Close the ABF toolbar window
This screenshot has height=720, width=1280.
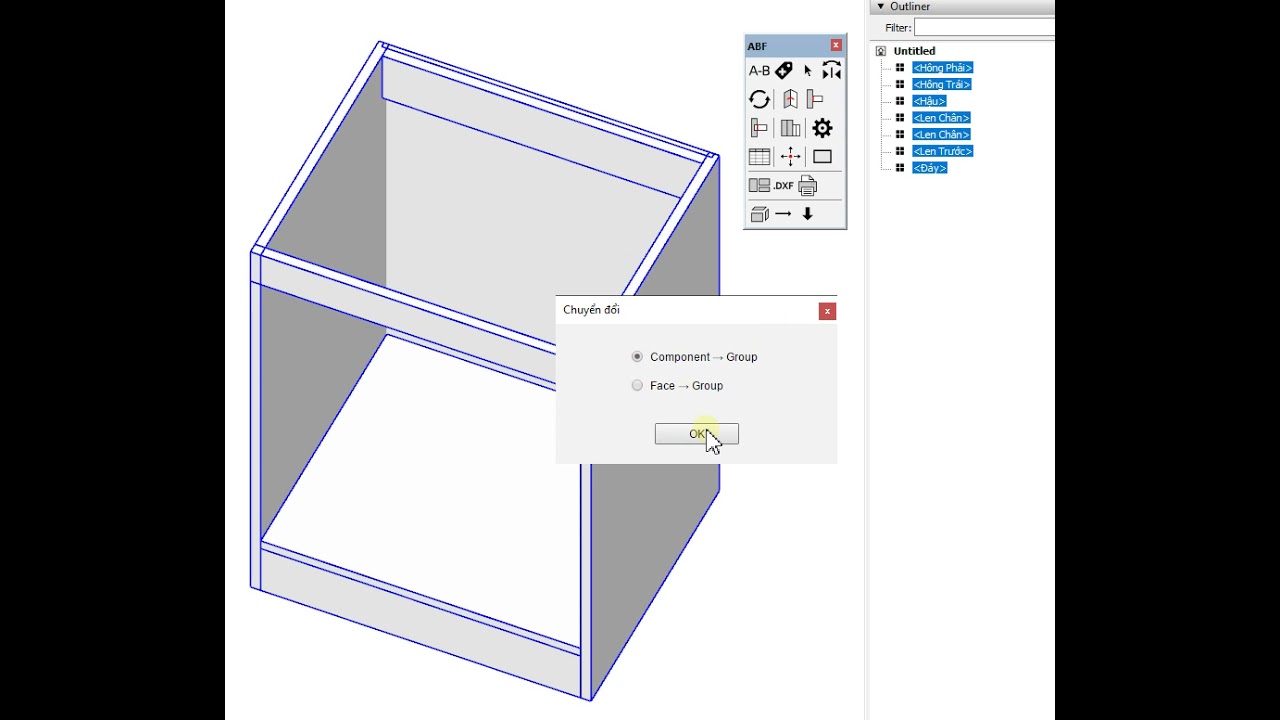tap(836, 45)
